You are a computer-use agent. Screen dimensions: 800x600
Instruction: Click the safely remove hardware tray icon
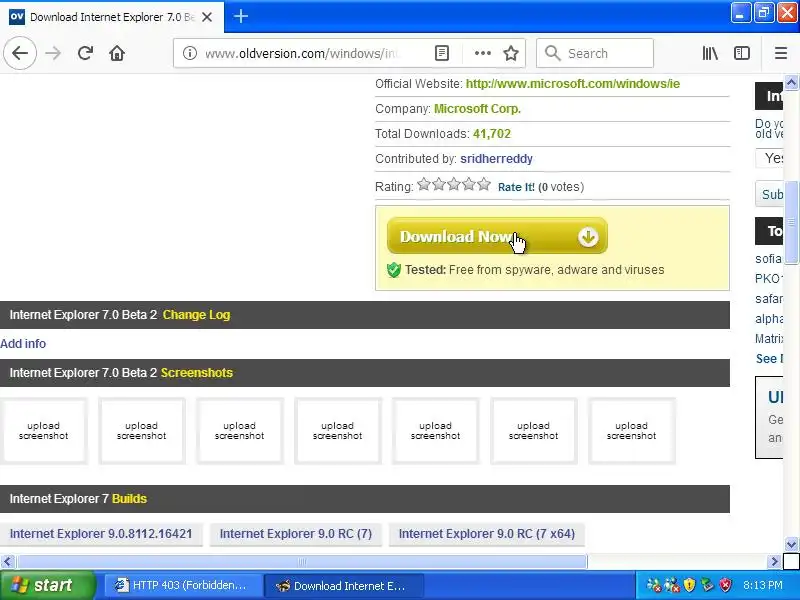pyautogui.click(x=707, y=585)
